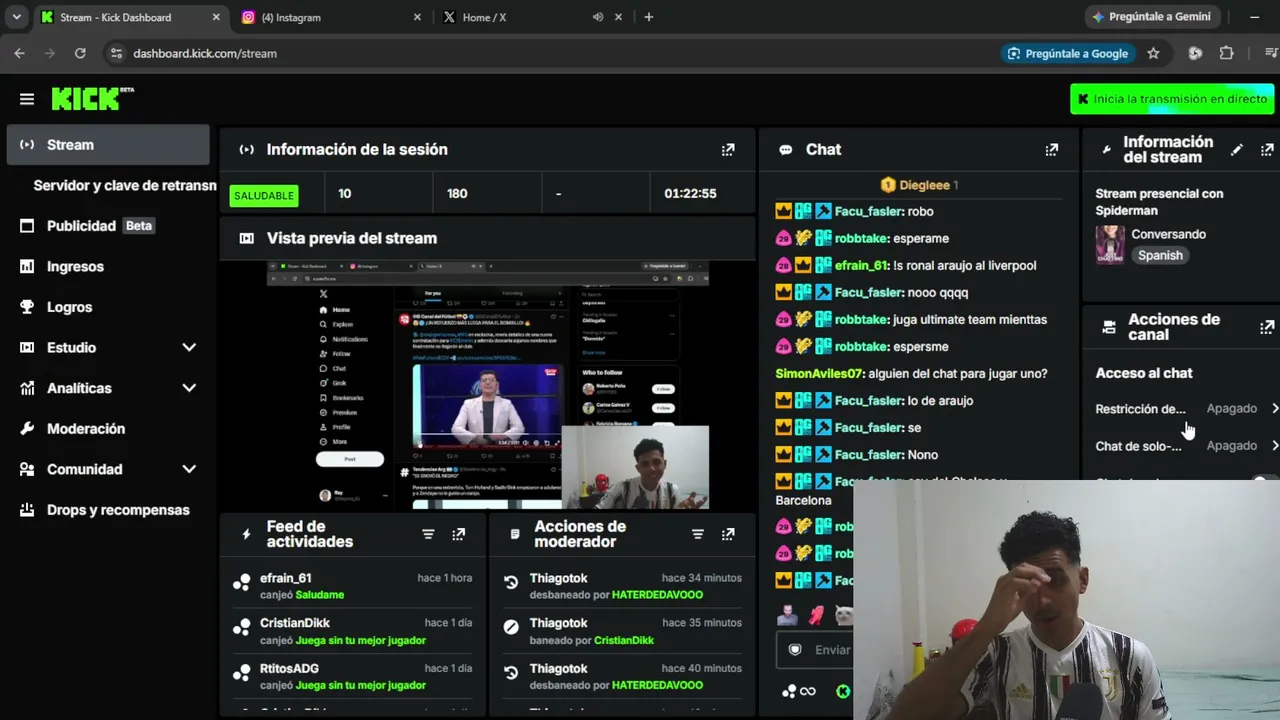Click the browser address bar URL
1280x720 pixels.
205,53
